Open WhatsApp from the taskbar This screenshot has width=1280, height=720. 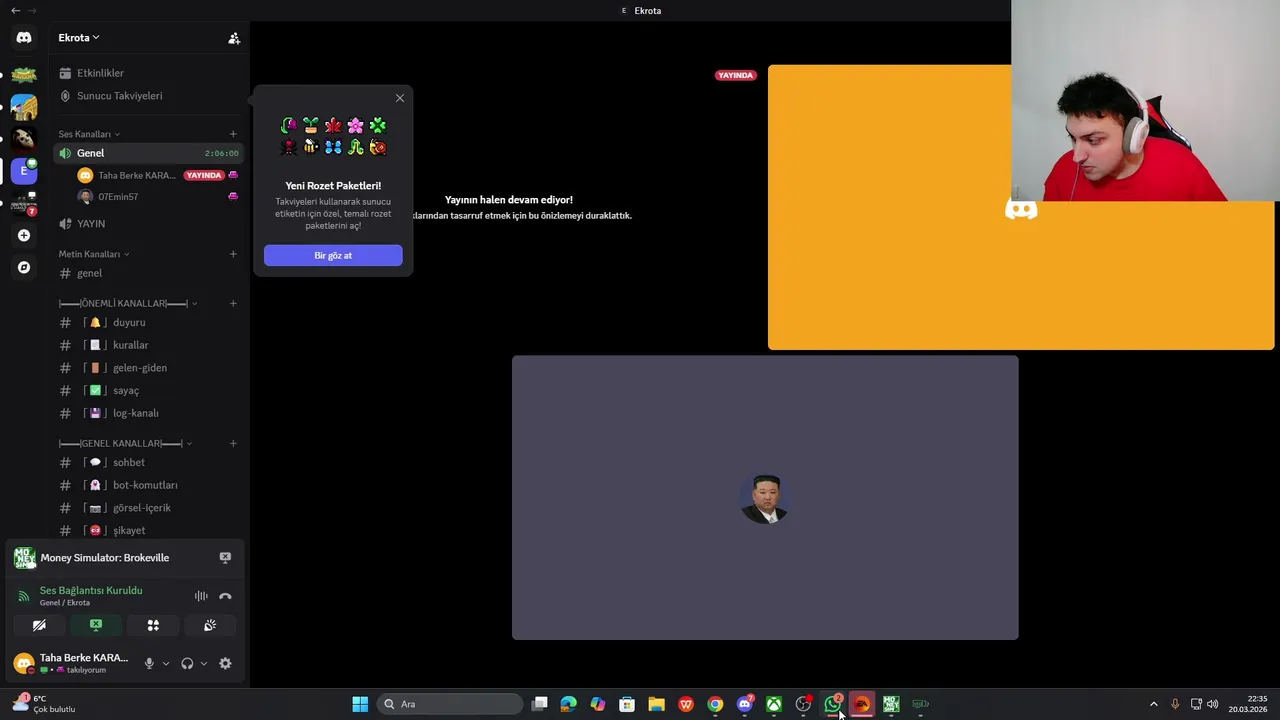833,704
